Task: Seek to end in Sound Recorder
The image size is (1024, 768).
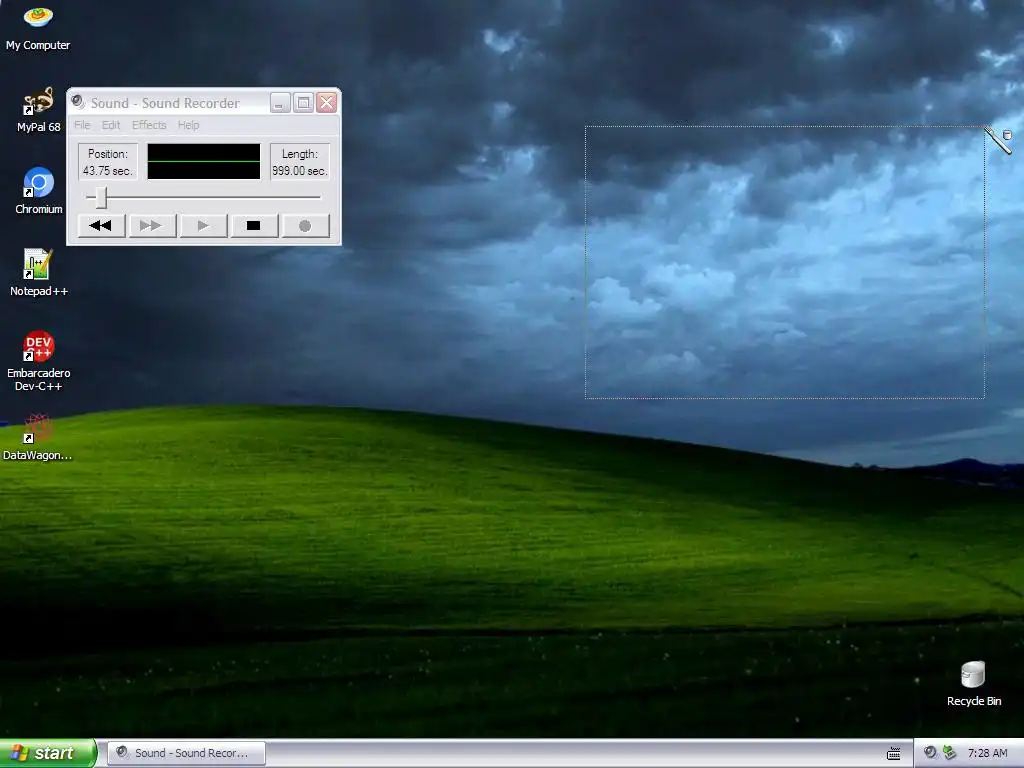Action: point(152,226)
